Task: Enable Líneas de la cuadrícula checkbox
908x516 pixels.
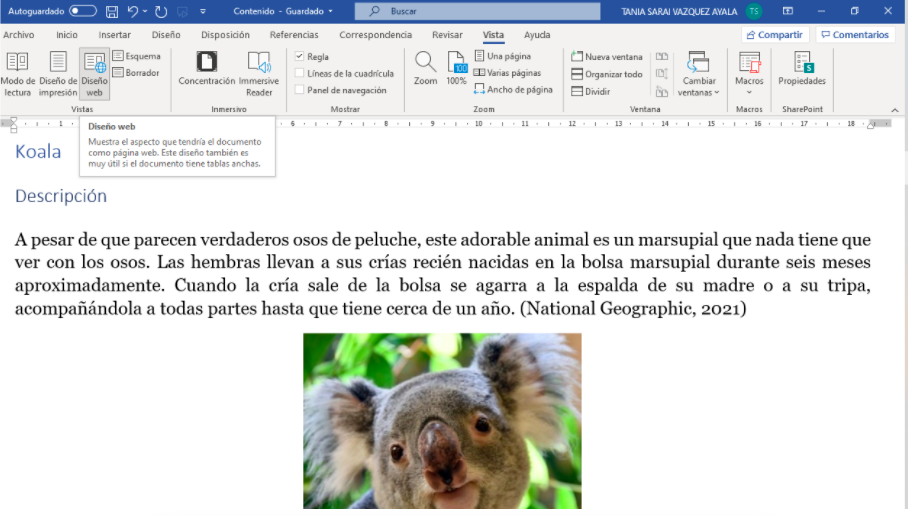Action: [299, 73]
